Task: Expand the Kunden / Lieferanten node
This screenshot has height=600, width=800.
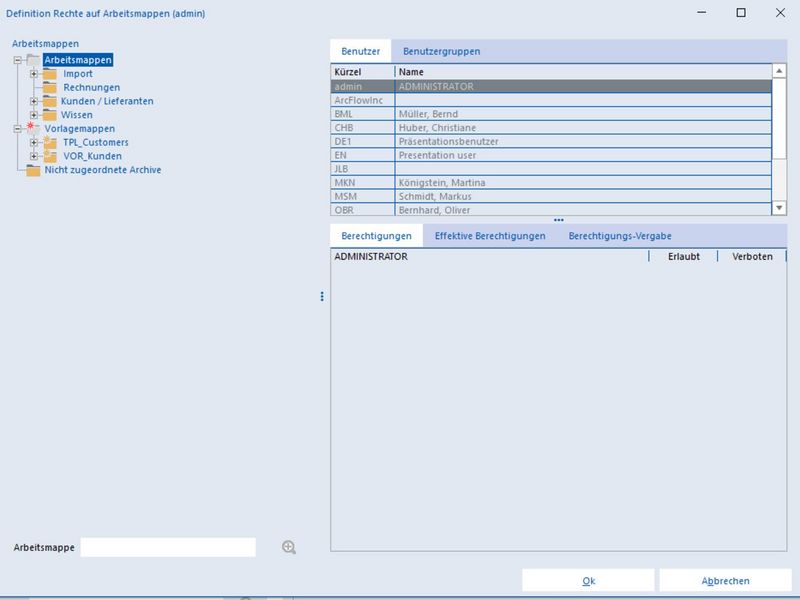Action: click(x=33, y=101)
